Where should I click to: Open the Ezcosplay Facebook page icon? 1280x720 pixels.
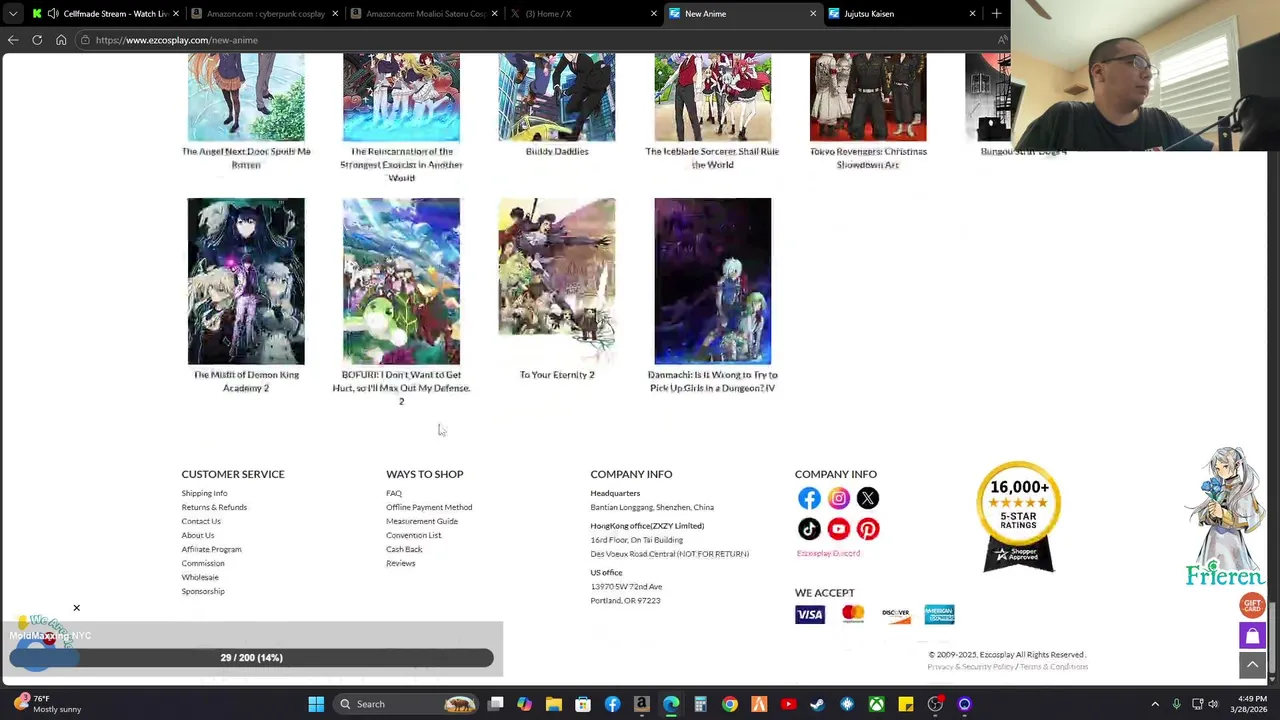tap(809, 498)
